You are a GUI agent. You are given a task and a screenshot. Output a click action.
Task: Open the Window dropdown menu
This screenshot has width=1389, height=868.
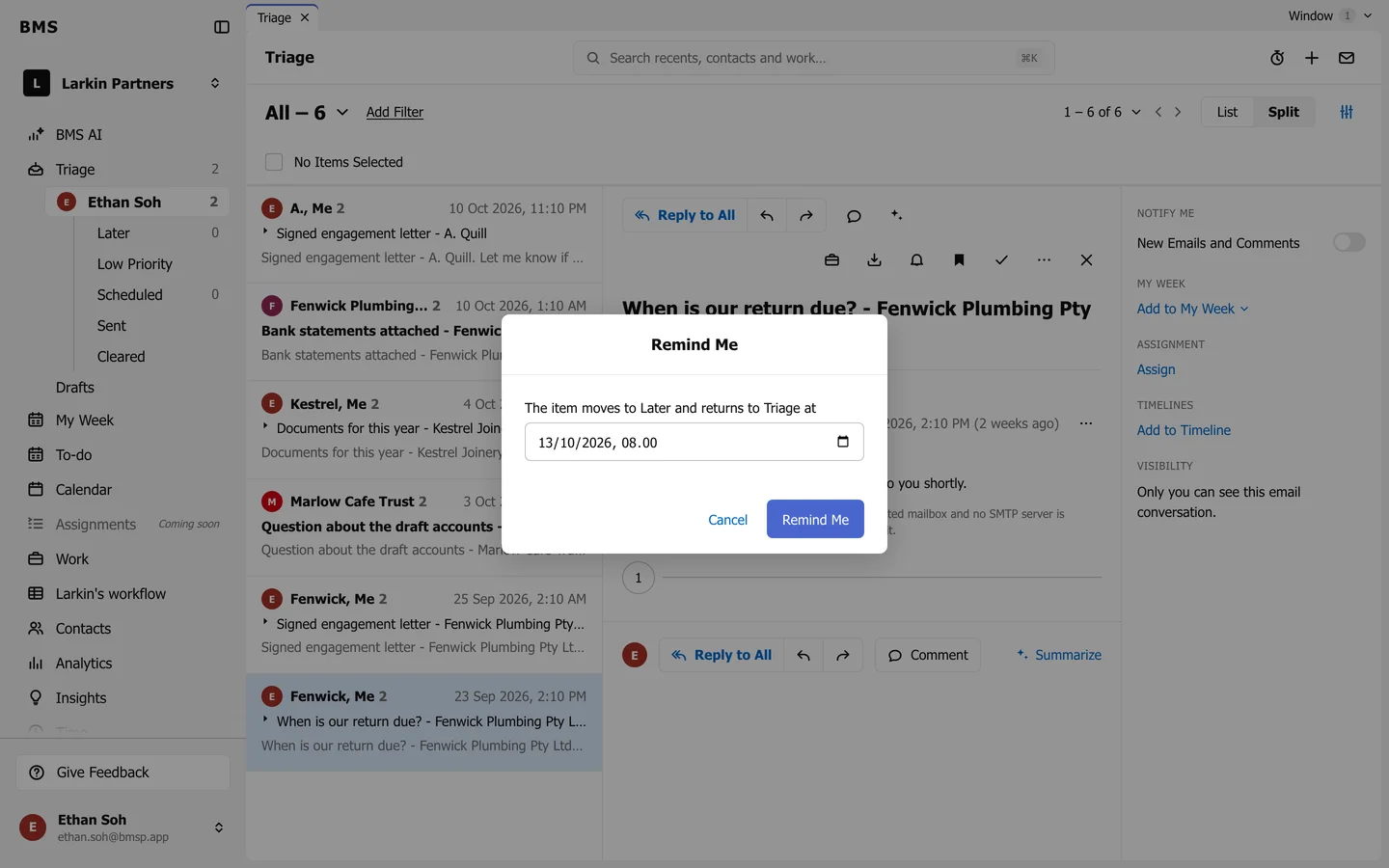(x=1329, y=15)
